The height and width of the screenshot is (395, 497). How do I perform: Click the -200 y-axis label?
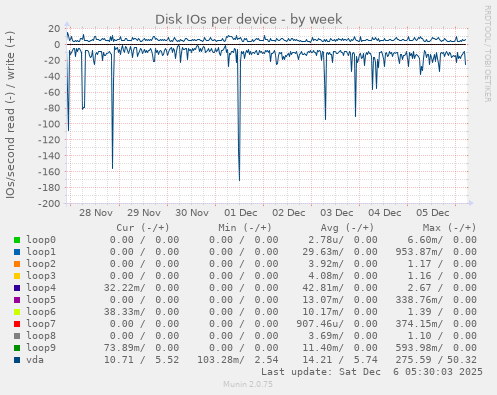[49, 203]
